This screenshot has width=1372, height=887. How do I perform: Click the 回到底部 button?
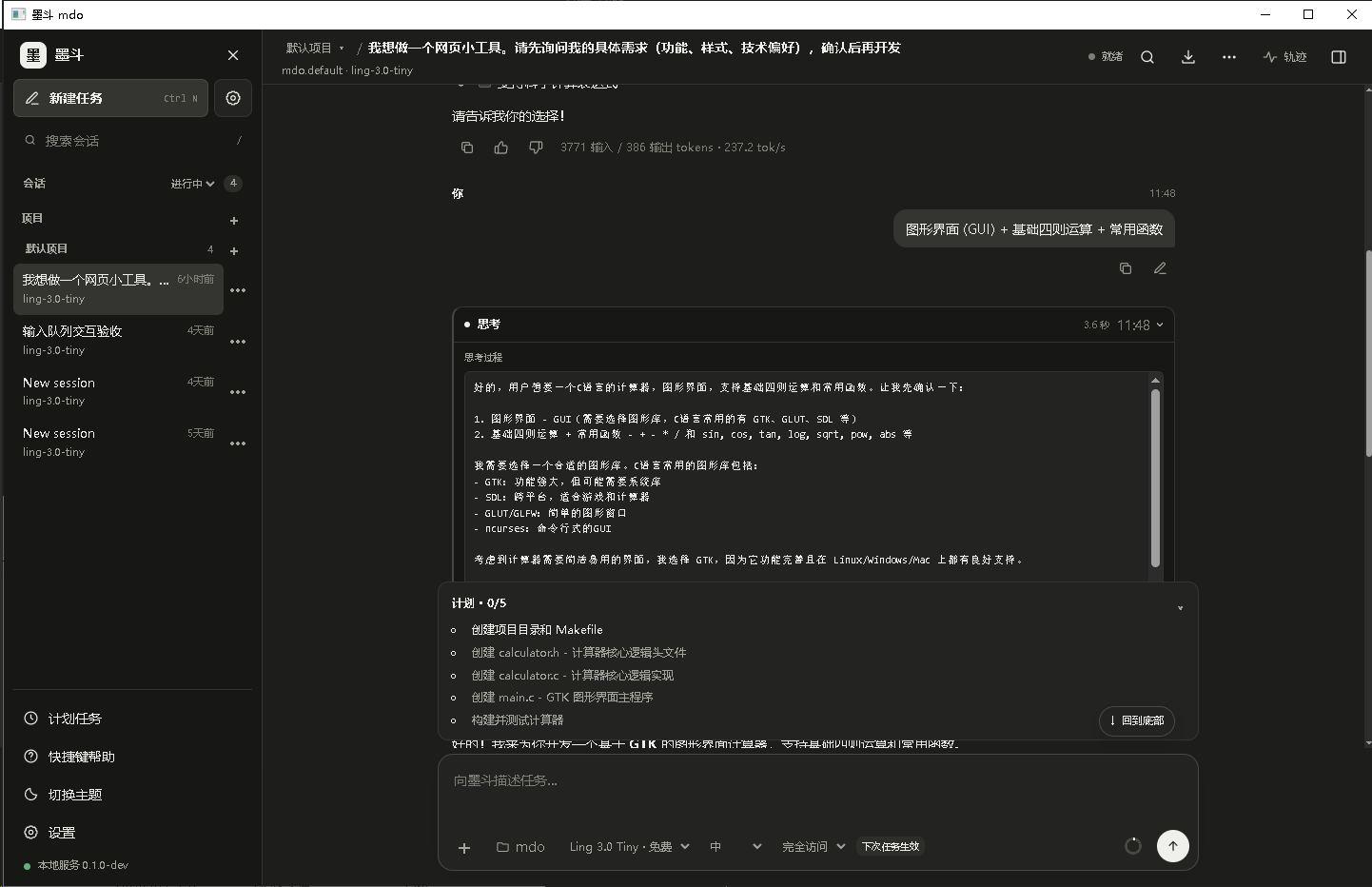[1137, 720]
